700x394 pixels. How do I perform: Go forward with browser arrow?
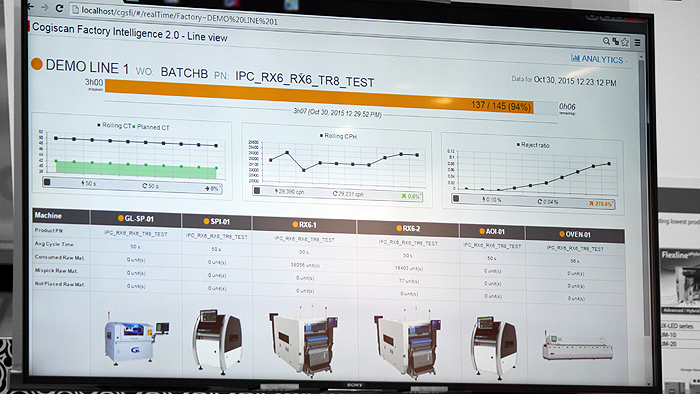(x=45, y=7)
